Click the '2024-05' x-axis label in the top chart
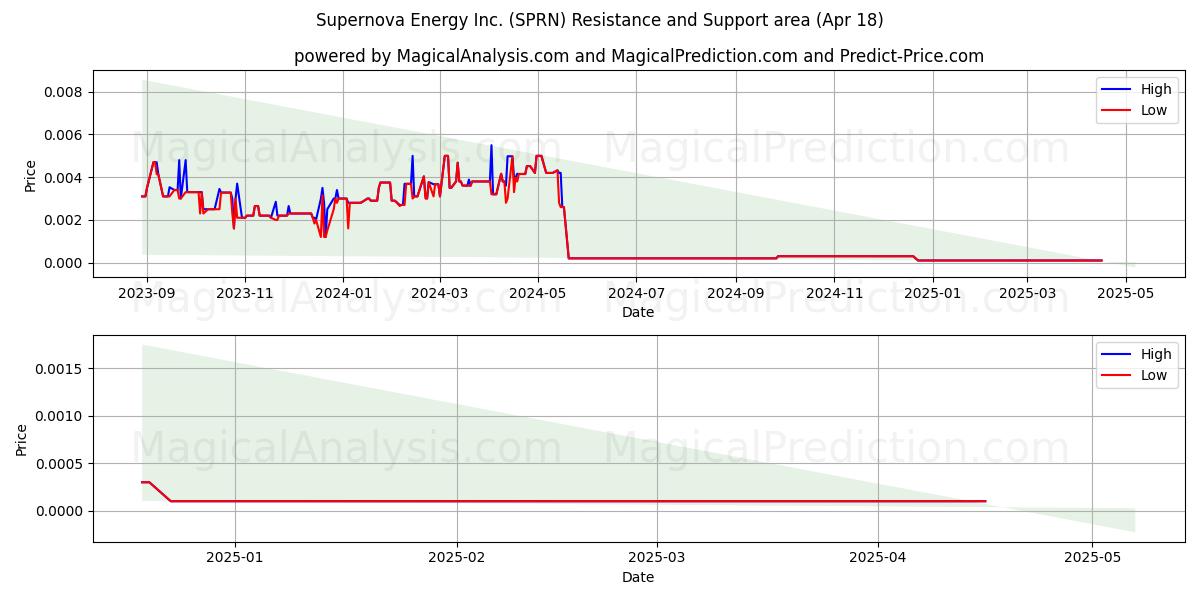 538,293
